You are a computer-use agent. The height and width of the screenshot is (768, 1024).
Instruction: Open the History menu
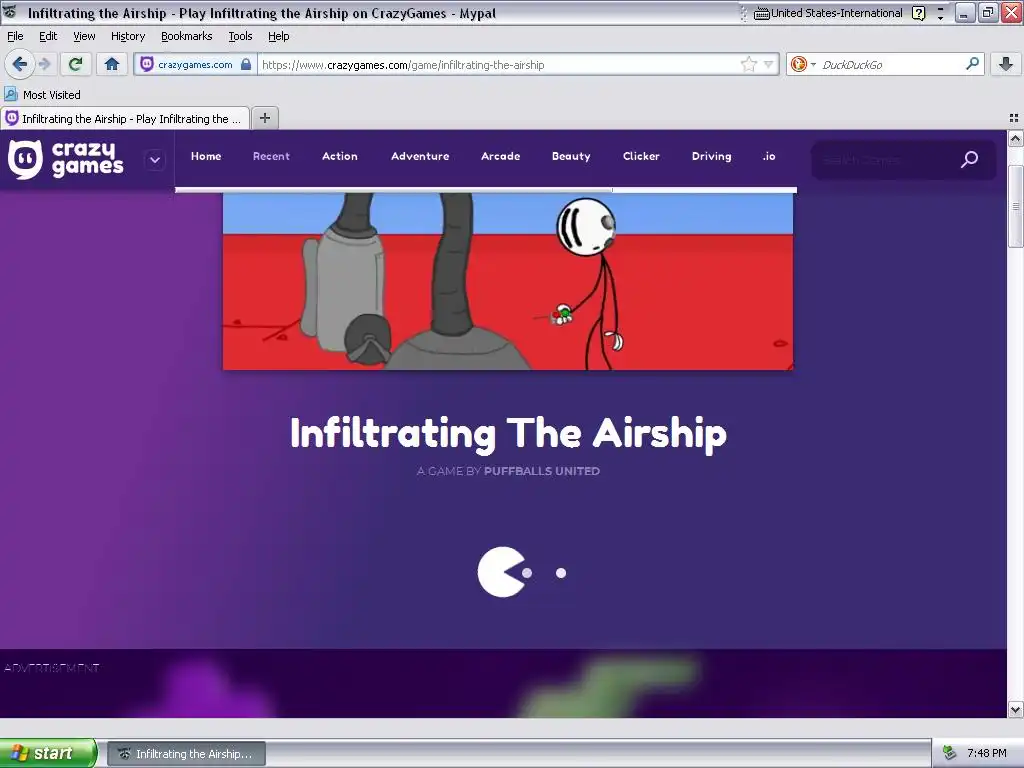[128, 36]
